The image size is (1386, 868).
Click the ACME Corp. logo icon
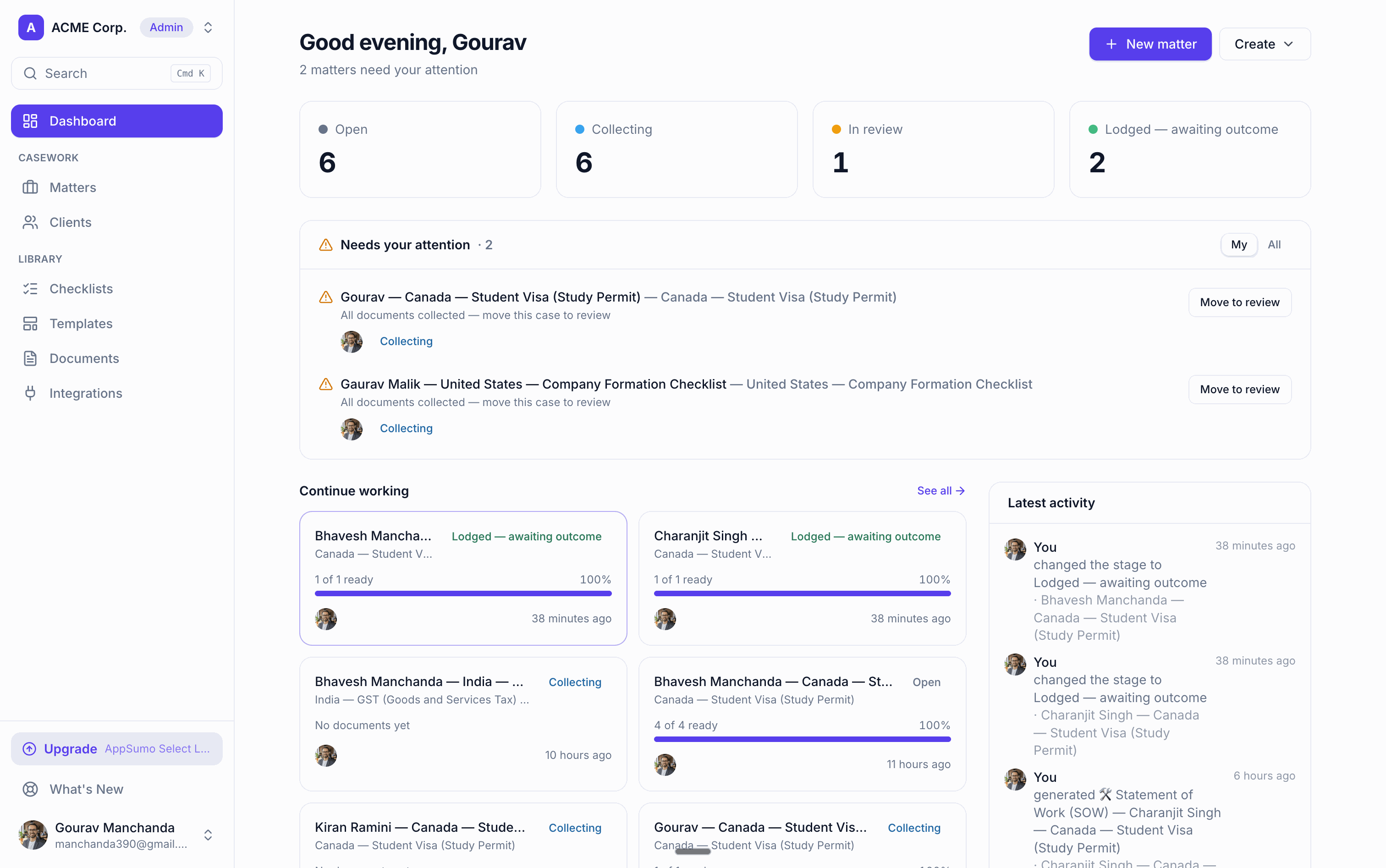(x=31, y=27)
